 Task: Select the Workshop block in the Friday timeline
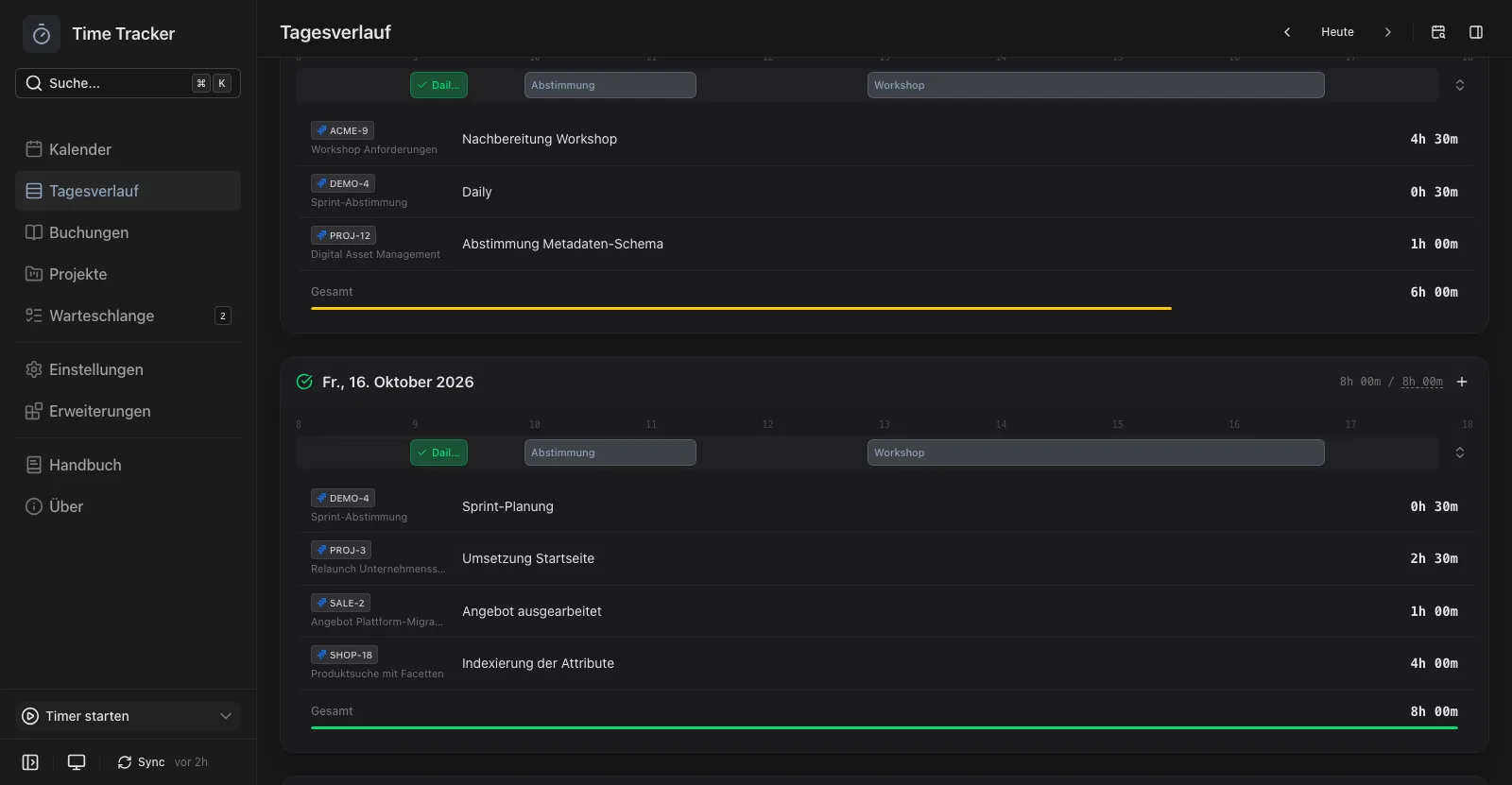[x=1096, y=452]
